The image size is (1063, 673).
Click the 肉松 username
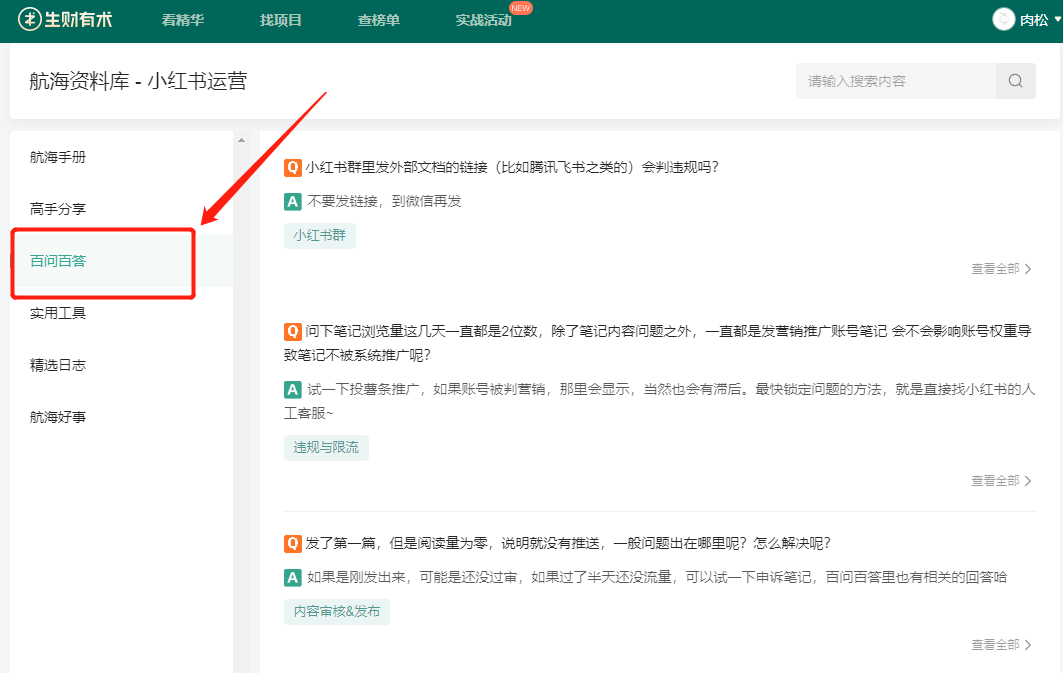1034,20
